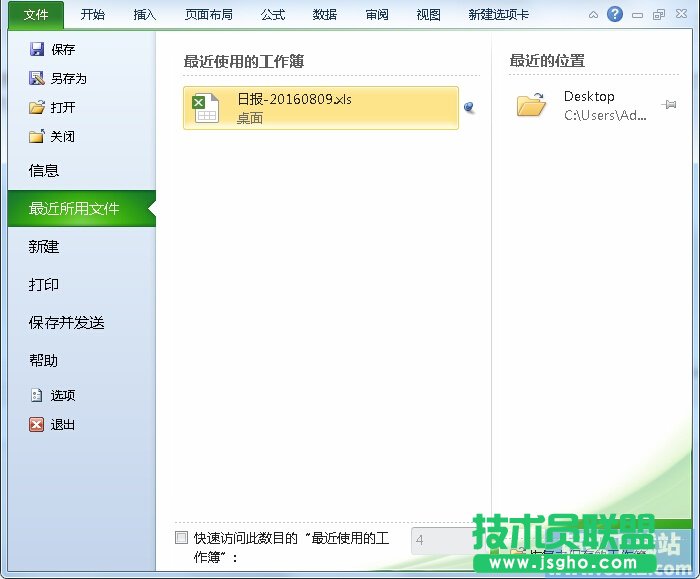The image size is (700, 579).
Task: Click the red Exit (退出) icon
Action: click(37, 425)
